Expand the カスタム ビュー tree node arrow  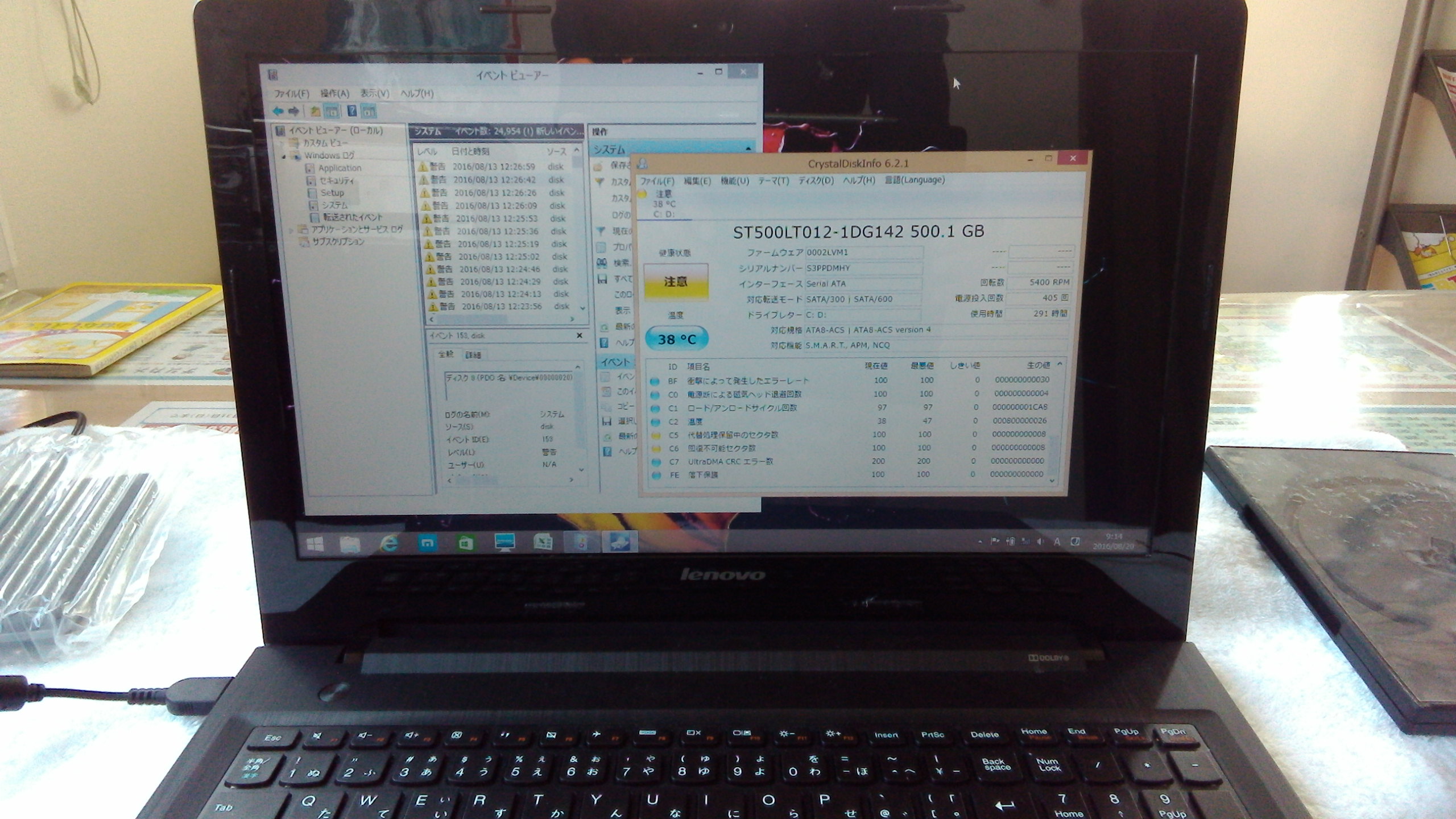pyautogui.click(x=283, y=143)
